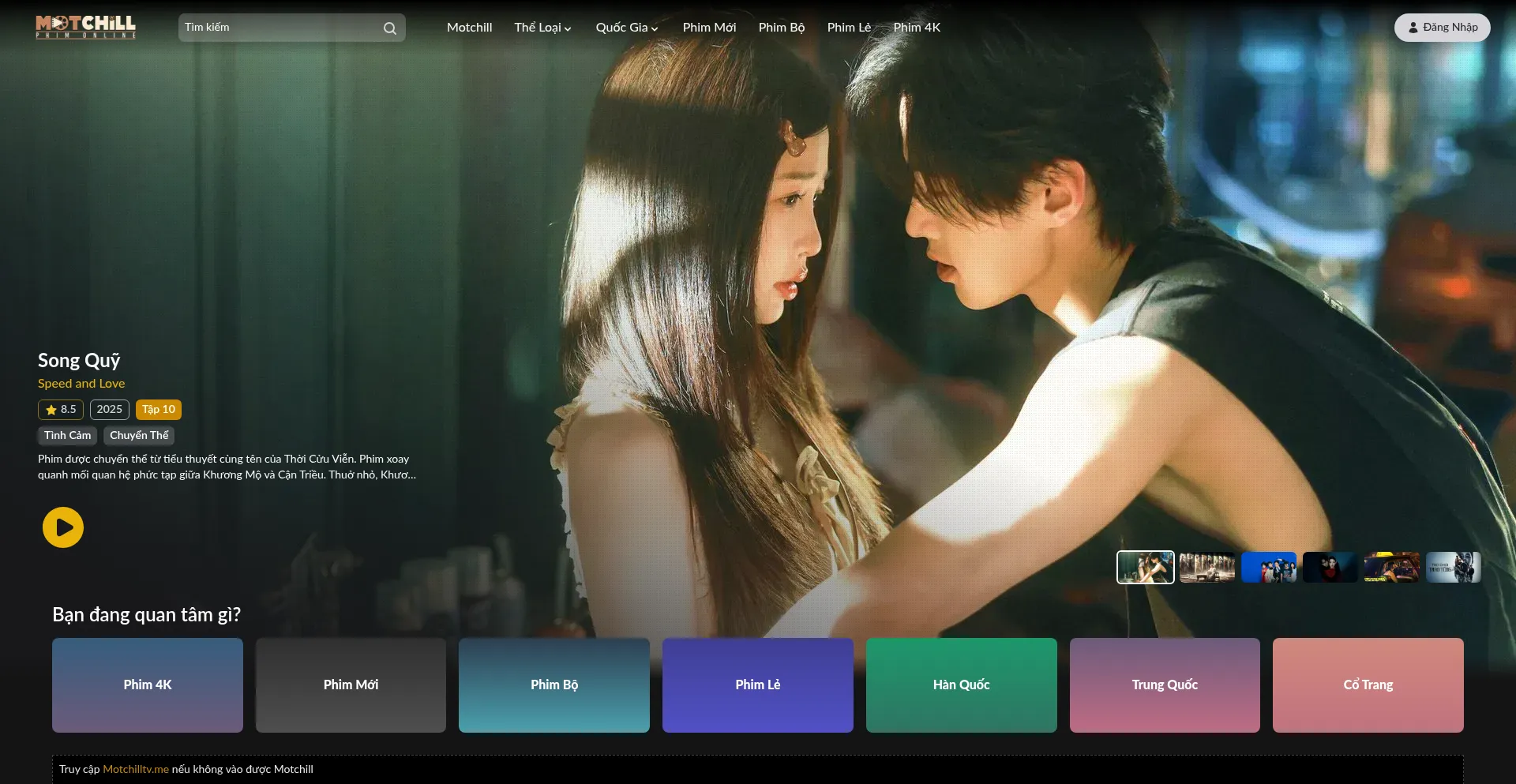Image resolution: width=1516 pixels, height=784 pixels.
Task: Select the dark thumbnail with red-dressed figure
Action: (1330, 568)
